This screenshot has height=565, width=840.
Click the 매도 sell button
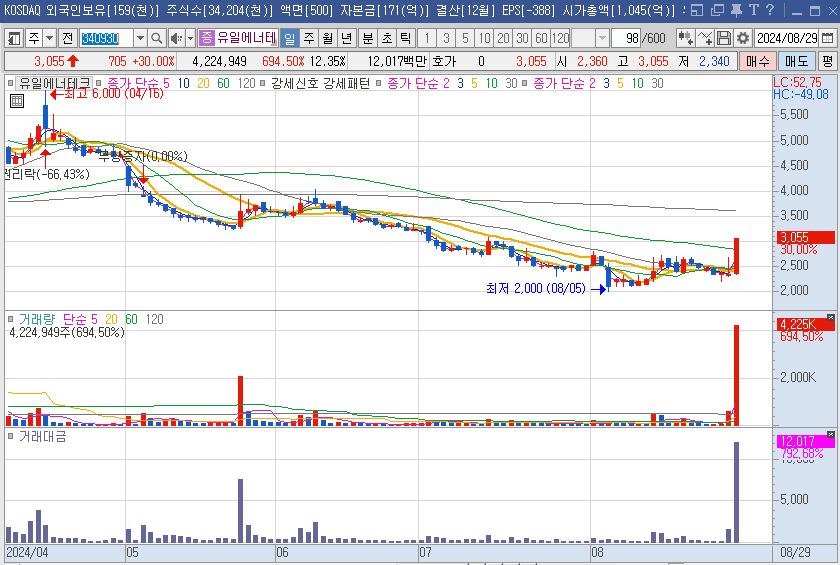797,61
